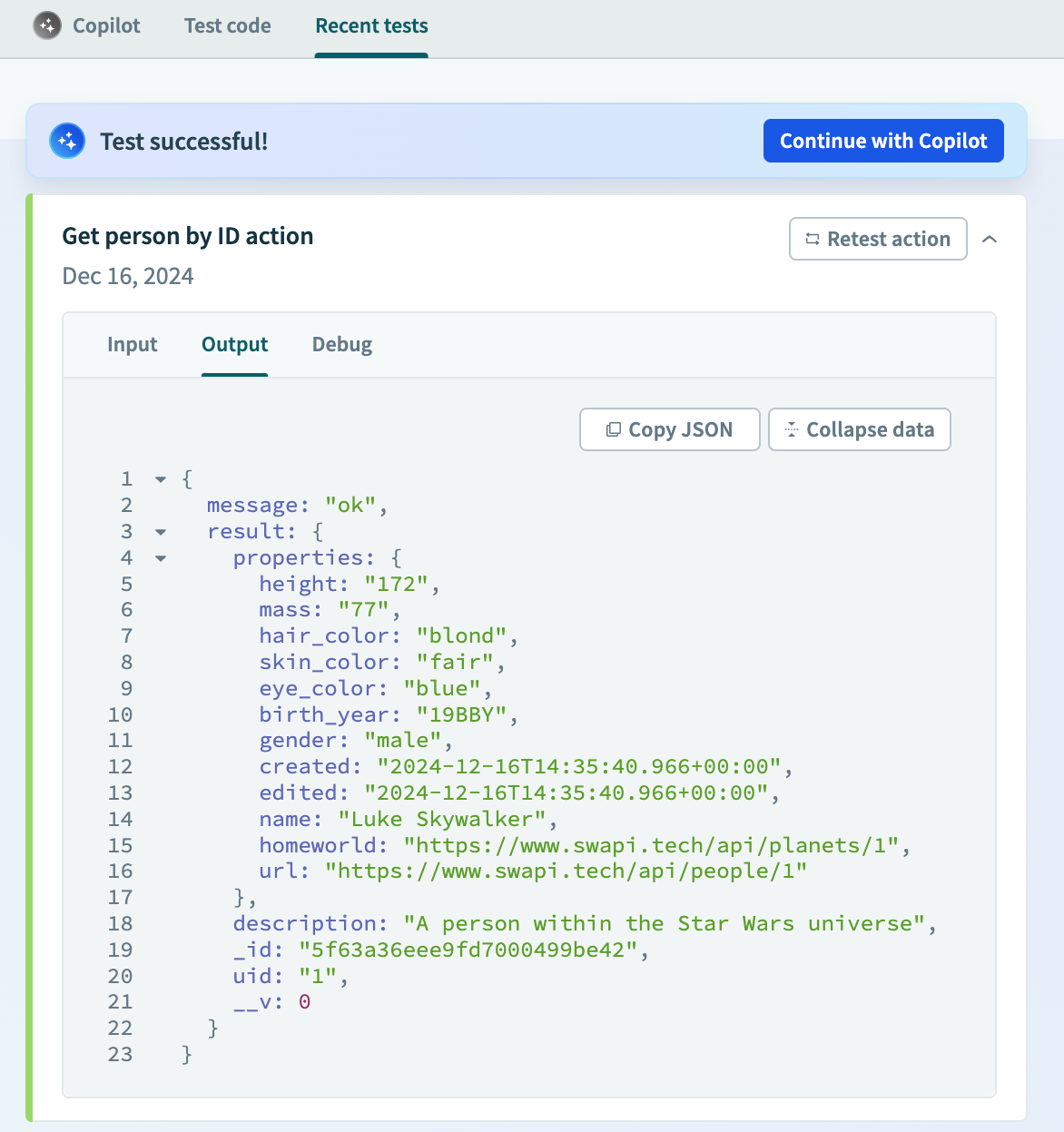Click the Collapse data button
This screenshot has width=1064, height=1132.
point(859,428)
